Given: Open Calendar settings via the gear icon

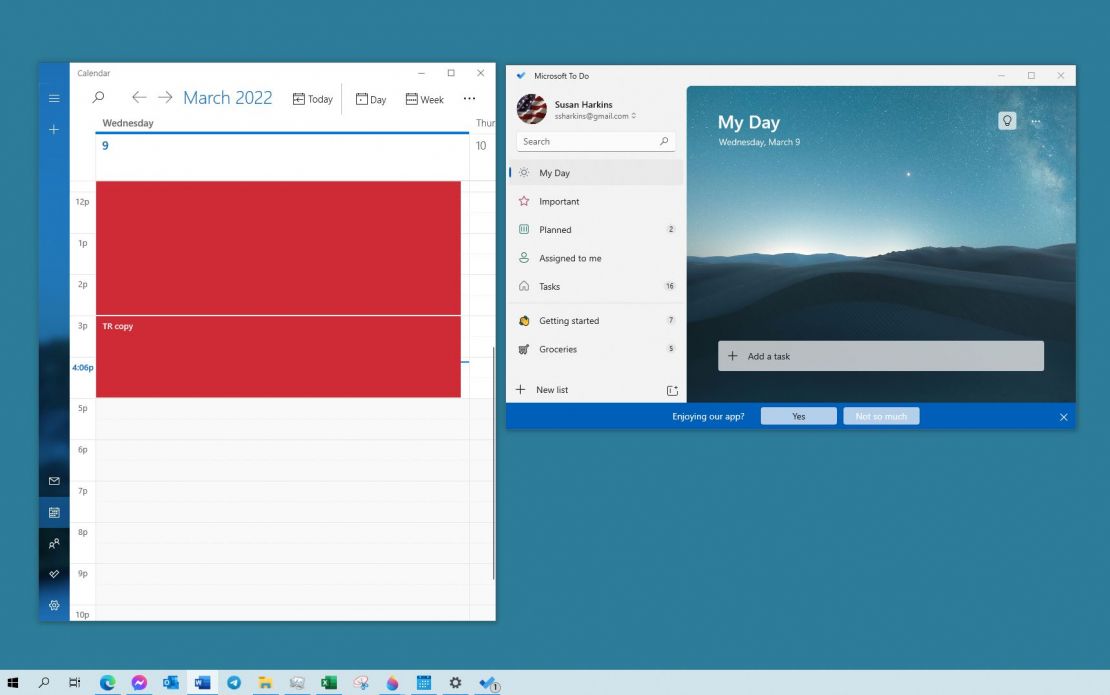Looking at the screenshot, I should [x=54, y=605].
